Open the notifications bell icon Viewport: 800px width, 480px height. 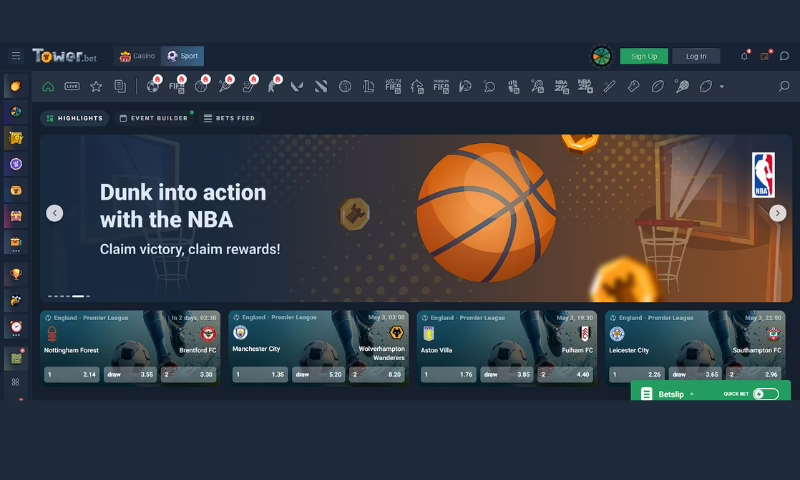tap(744, 56)
